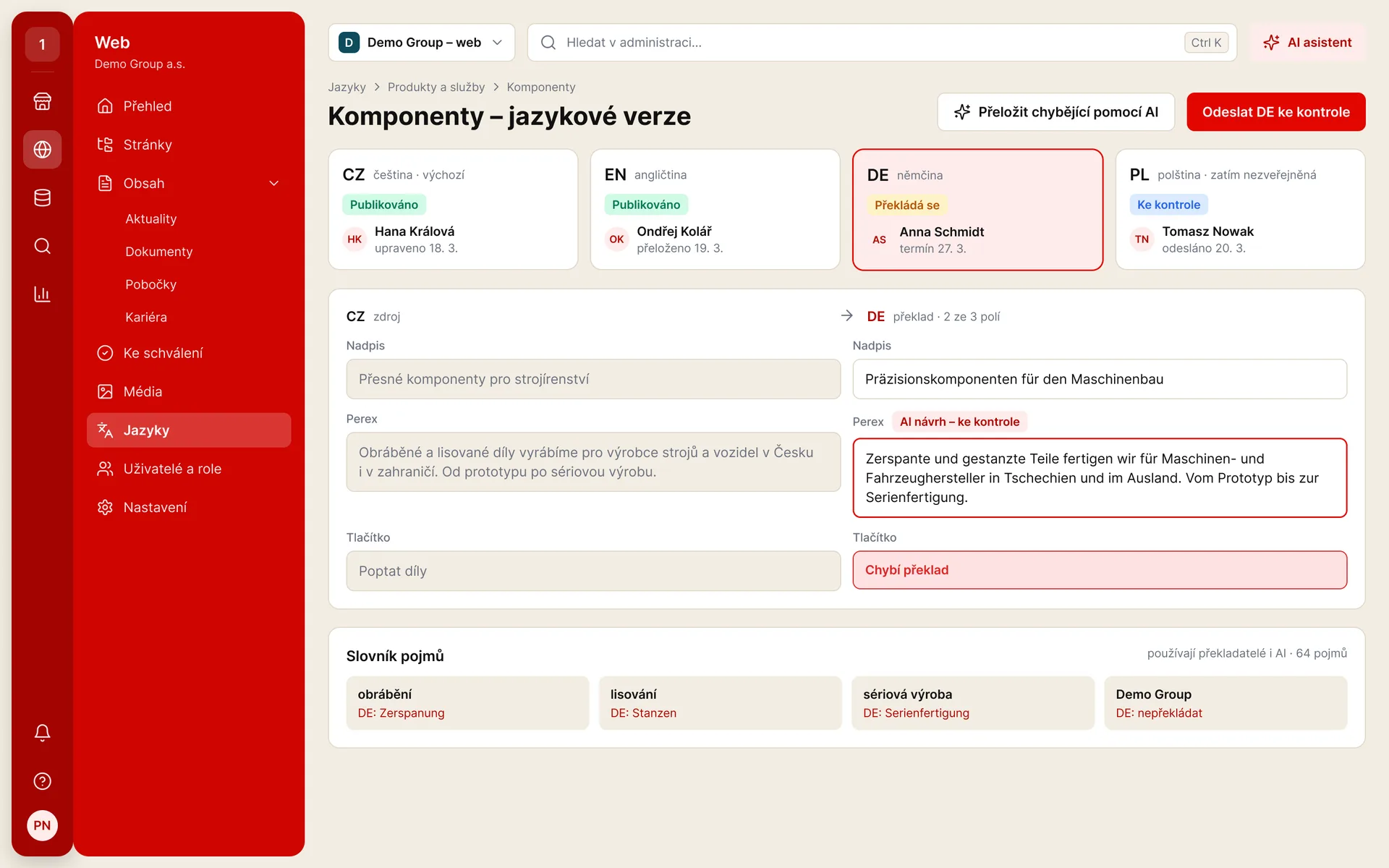Go to Přehled in the sidebar
Viewport: 1389px width, 868px height.
[189, 106]
